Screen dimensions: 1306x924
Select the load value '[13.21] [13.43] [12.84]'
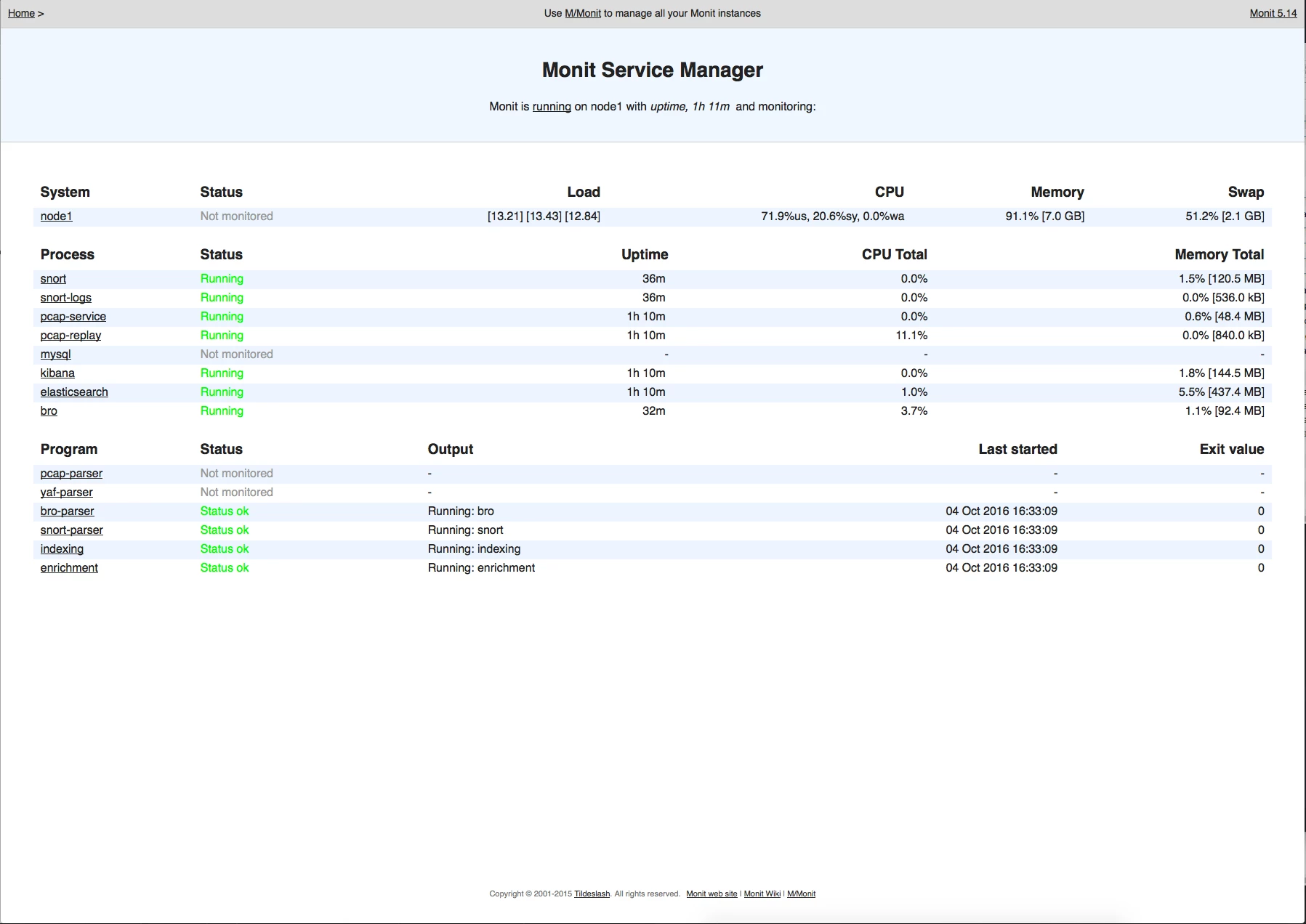pos(544,216)
